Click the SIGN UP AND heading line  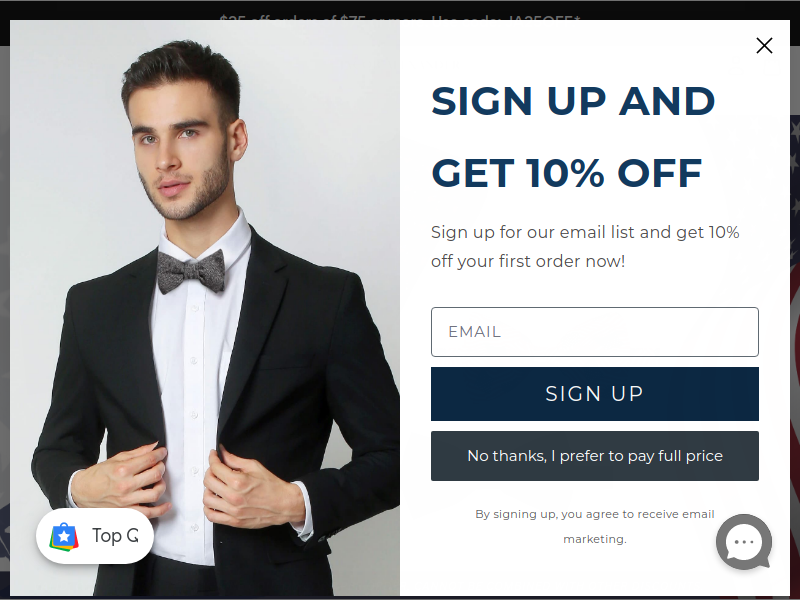[x=573, y=101]
